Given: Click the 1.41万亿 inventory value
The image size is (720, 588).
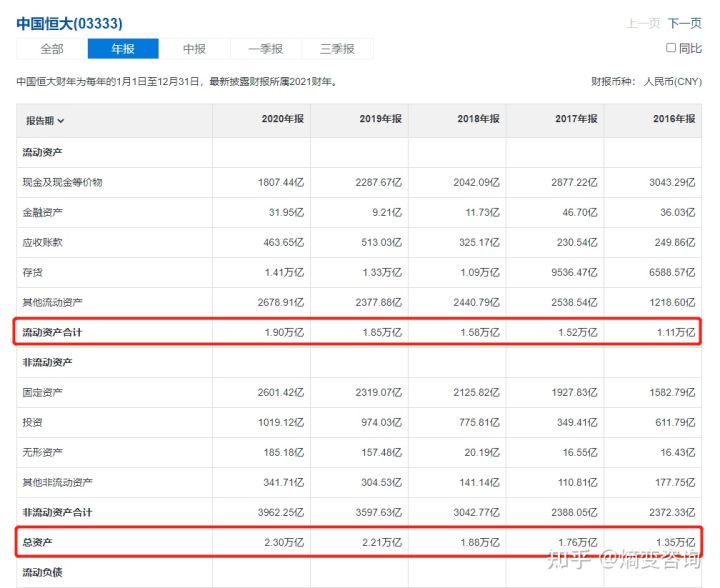Looking at the screenshot, I should pyautogui.click(x=284, y=272).
